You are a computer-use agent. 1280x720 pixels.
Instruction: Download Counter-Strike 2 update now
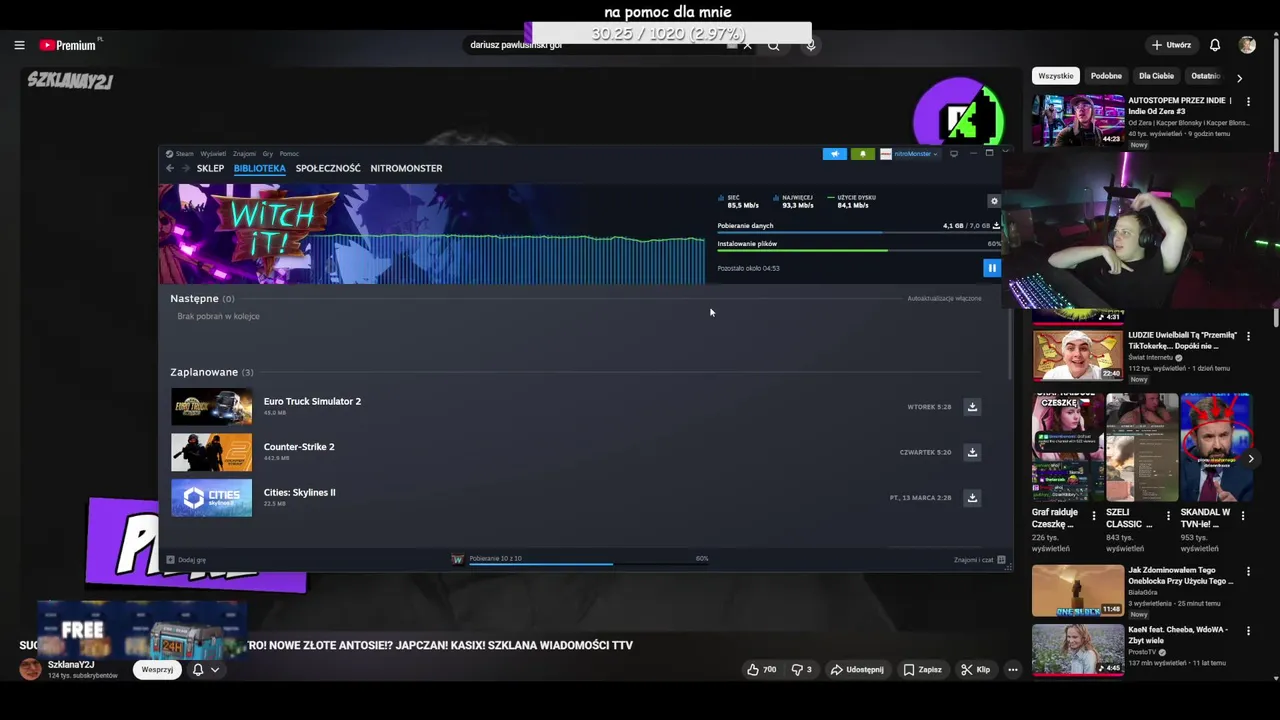point(972,452)
